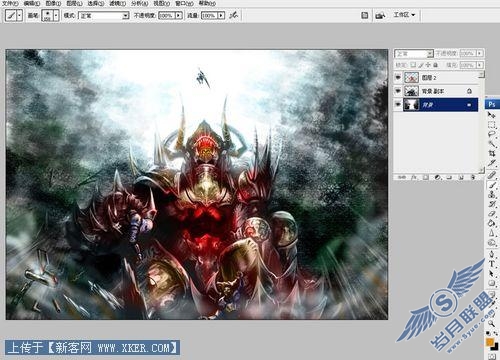Image resolution: width=500 pixels, height=360 pixels.
Task: Select the History Brush tool
Action: [492, 204]
